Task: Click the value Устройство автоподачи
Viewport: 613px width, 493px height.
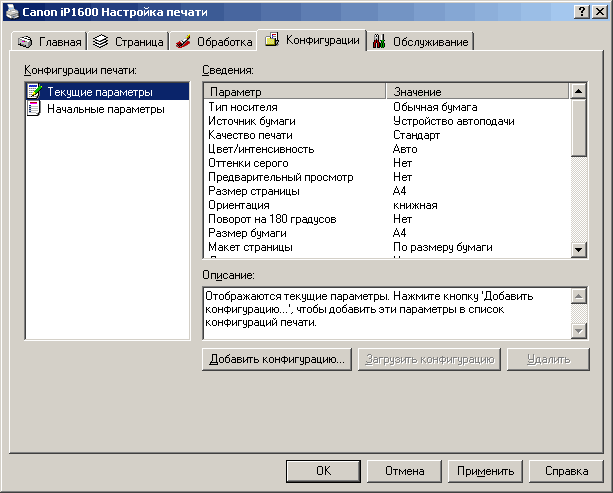Action: pyautogui.click(x=453, y=121)
